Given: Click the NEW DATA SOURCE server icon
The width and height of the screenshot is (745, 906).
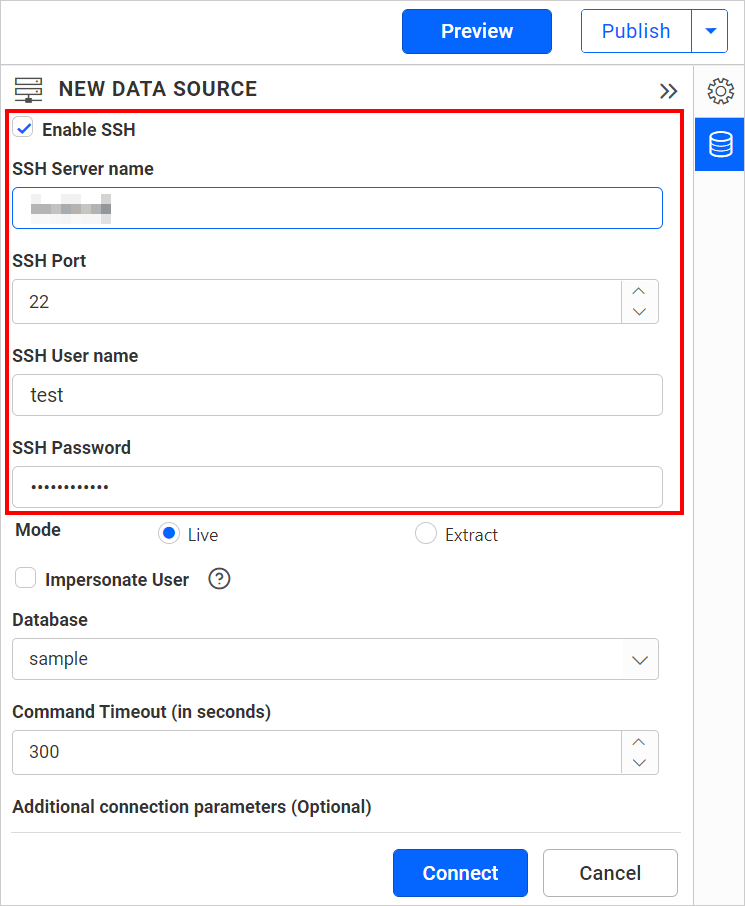Looking at the screenshot, I should click(x=29, y=89).
